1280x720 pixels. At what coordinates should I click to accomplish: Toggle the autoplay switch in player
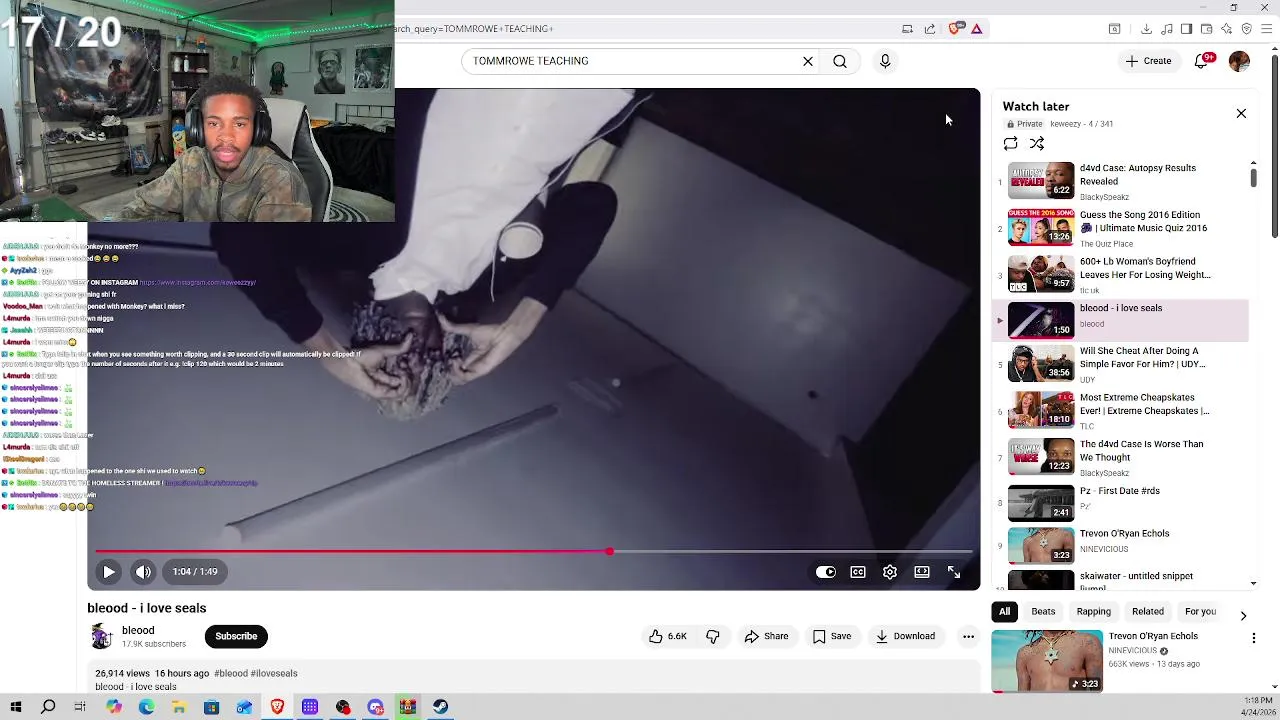826,572
